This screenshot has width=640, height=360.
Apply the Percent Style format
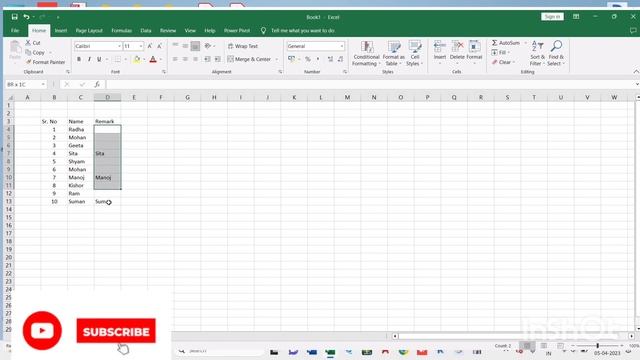pyautogui.click(x=308, y=59)
